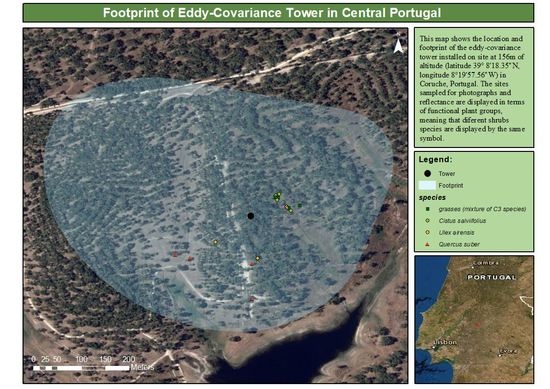
Task: Click the black Tower symbol in the legend
Action: 427,173
